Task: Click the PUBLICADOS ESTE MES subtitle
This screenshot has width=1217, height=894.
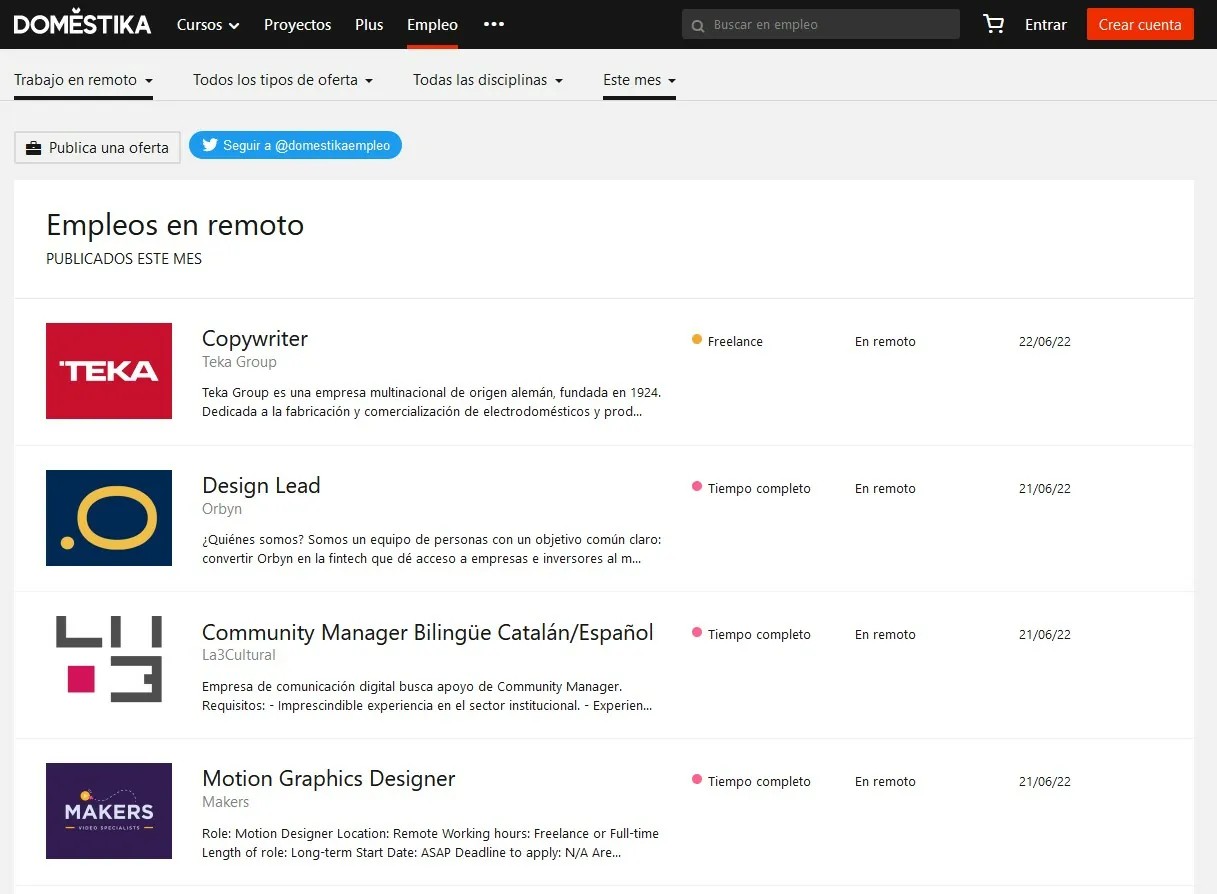Action: [x=124, y=259]
